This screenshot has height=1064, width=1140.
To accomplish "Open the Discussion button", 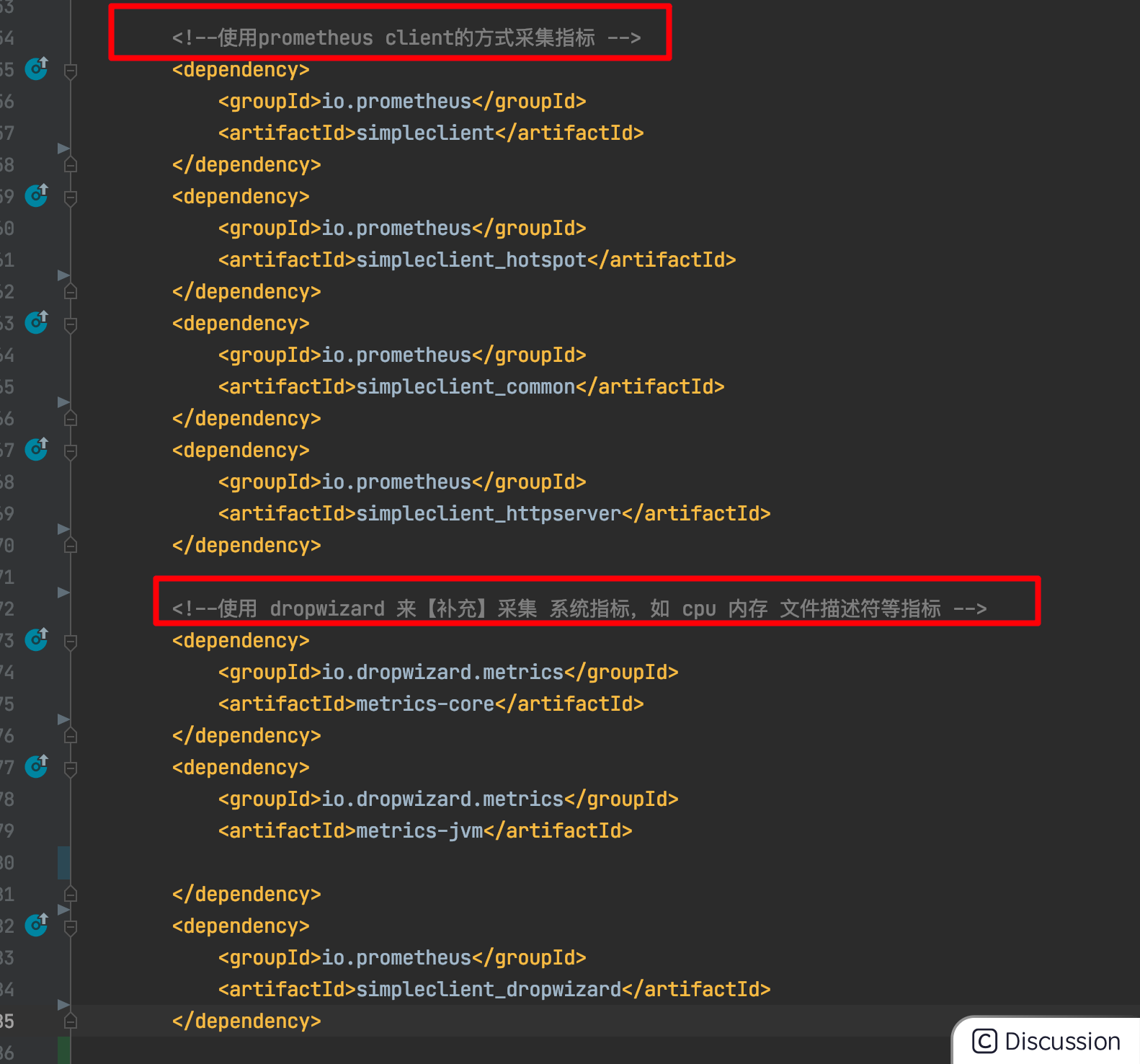I will 1046,1042.
